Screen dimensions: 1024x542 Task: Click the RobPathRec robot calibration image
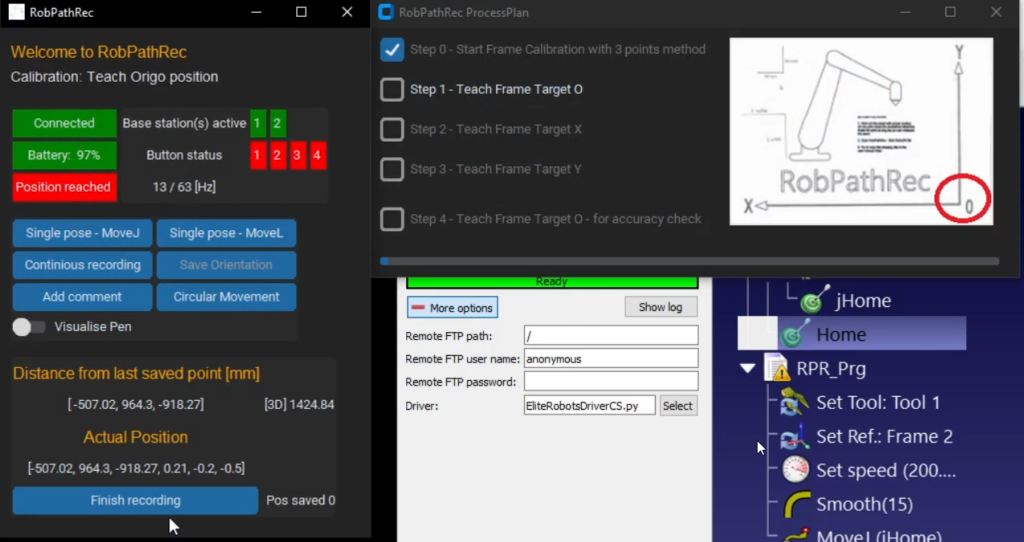(861, 131)
